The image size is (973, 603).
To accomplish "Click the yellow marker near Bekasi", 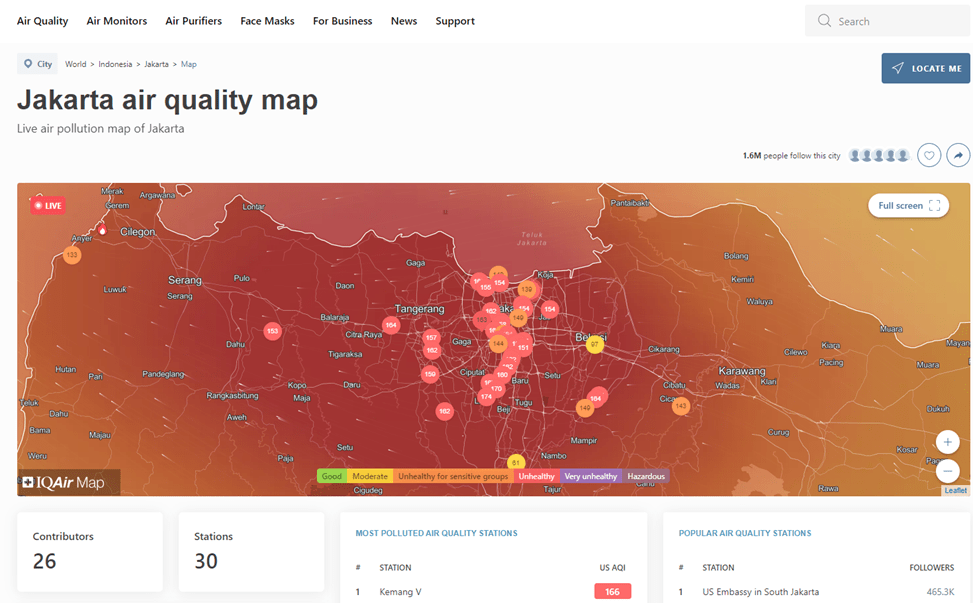I will coord(595,344).
